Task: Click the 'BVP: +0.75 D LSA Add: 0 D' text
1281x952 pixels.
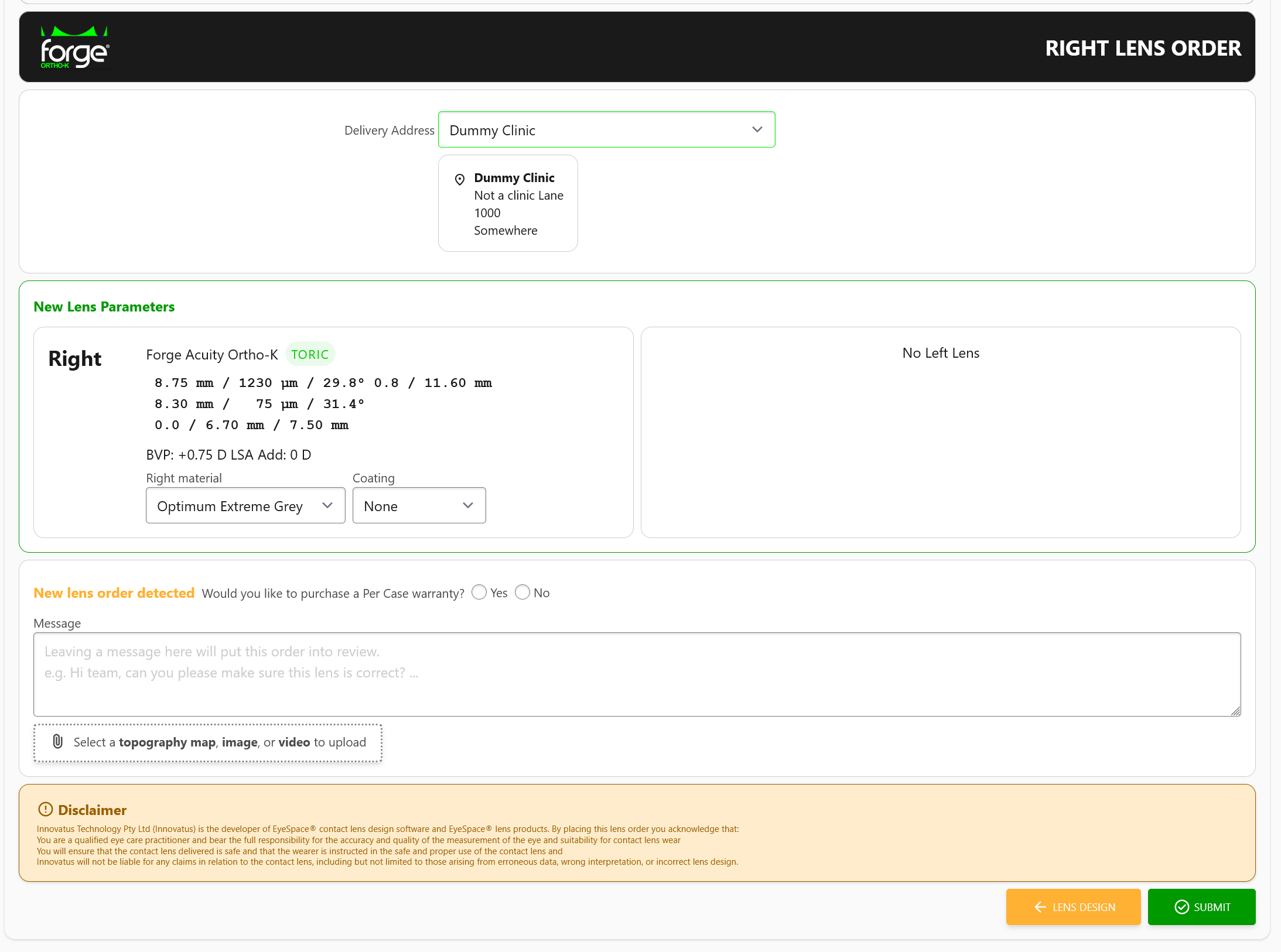Action: 228,455
